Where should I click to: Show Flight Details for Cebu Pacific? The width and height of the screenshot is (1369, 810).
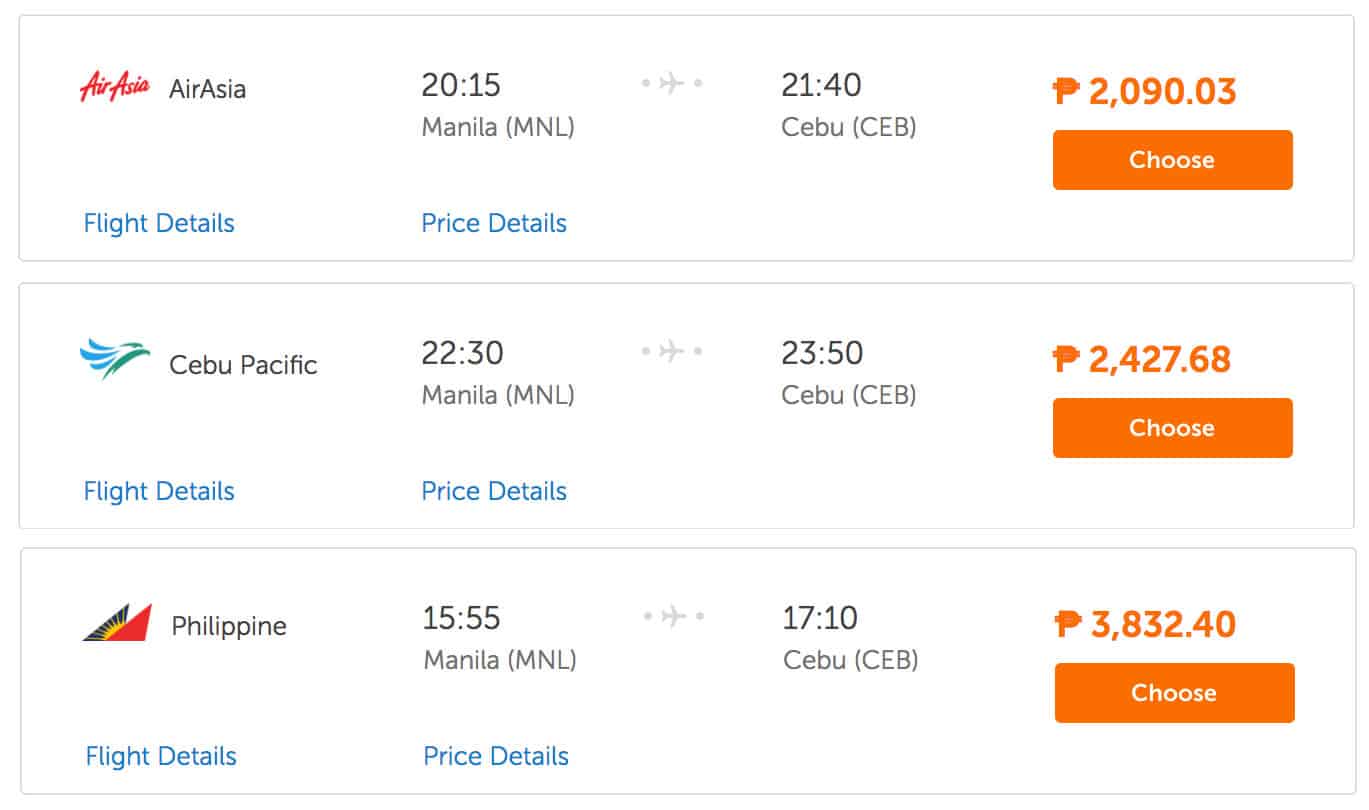pos(159,491)
